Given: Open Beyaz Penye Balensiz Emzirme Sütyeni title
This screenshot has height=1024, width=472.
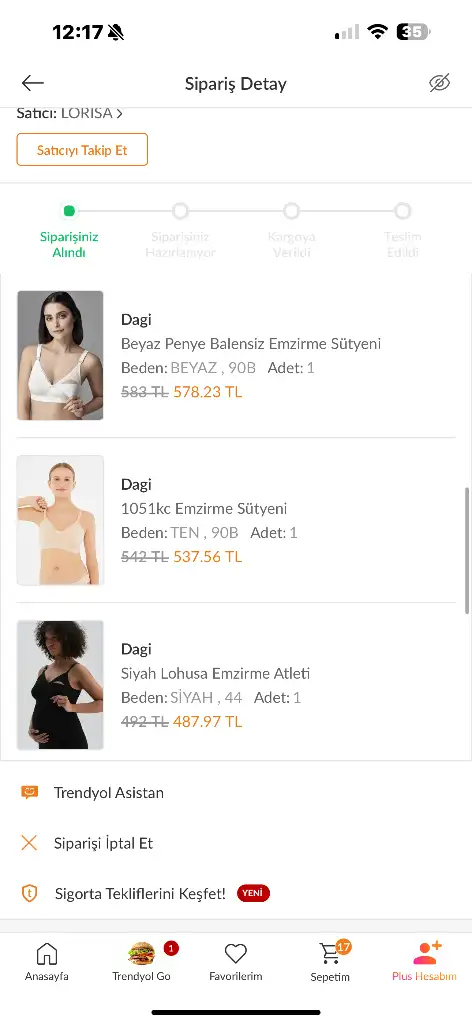Looking at the screenshot, I should pos(251,344).
